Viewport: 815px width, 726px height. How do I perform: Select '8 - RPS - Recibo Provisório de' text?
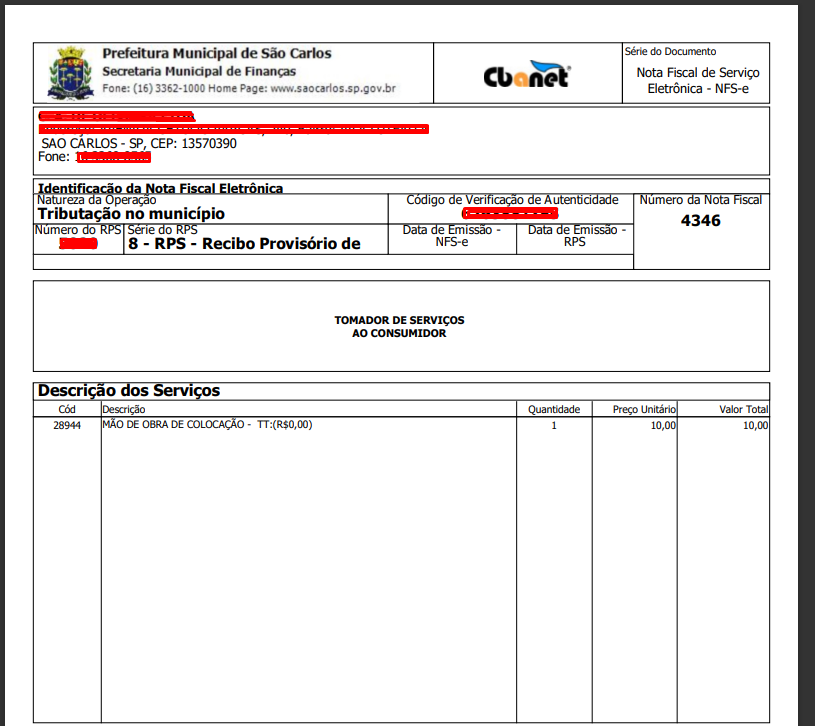click(x=244, y=244)
